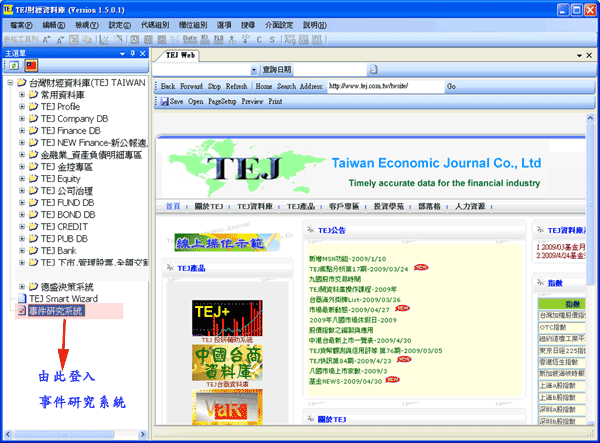Viewport: 600px width, 443px height.
Task: Open the 主選單 panel dropdown arrow
Action: tap(122, 54)
